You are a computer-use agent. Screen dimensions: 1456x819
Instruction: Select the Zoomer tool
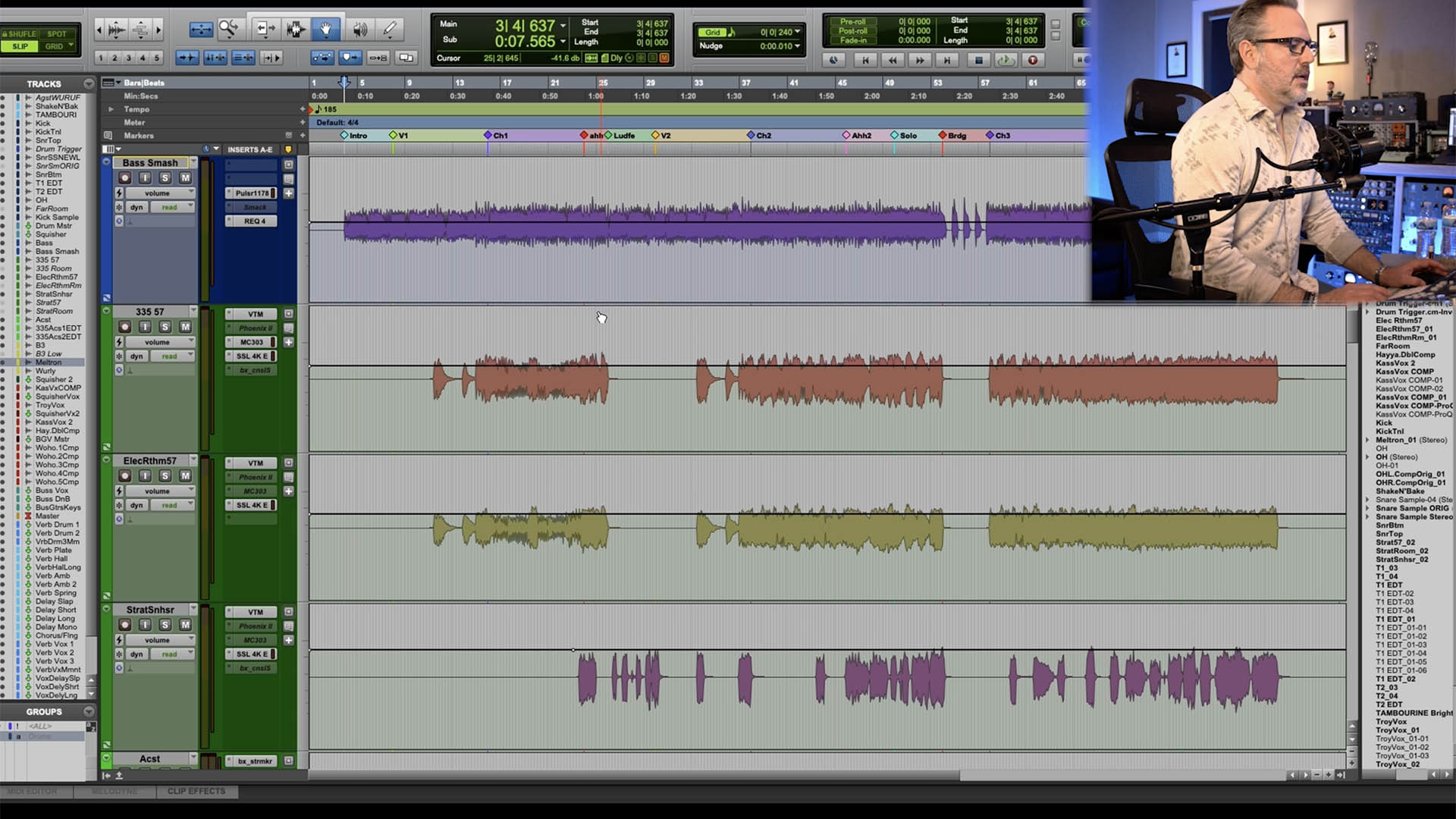pyautogui.click(x=228, y=30)
